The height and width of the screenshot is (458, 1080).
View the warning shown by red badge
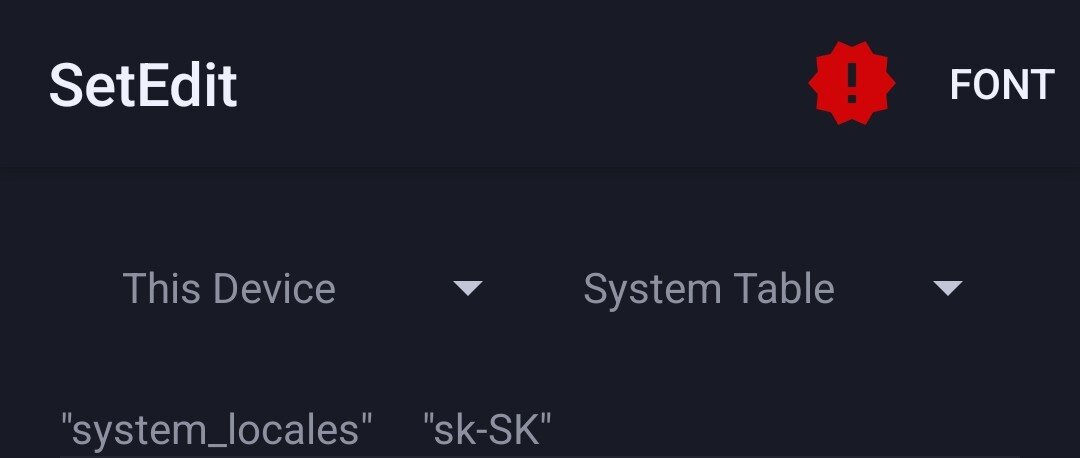coord(851,84)
